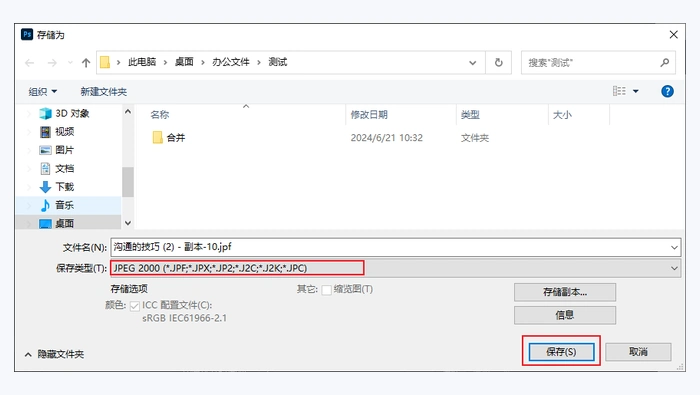Click the date 2024/6/21 10:32

[x=387, y=137]
